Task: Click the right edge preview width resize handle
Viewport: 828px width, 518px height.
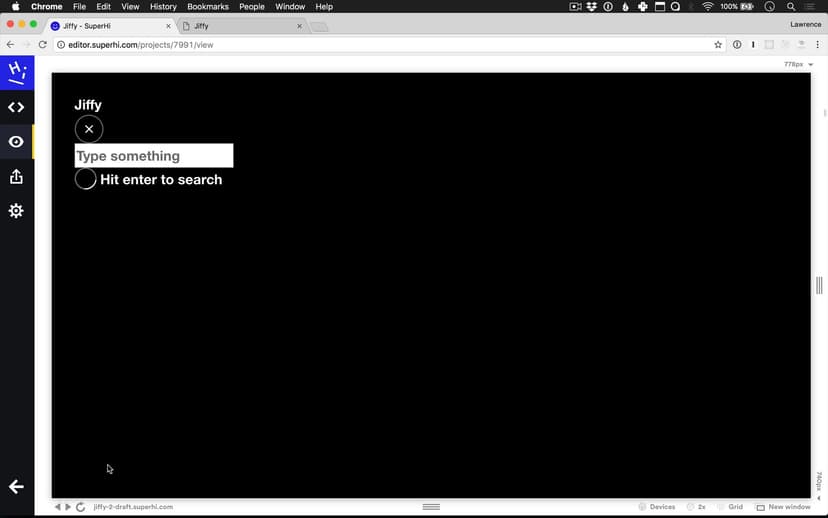Action: tap(819, 286)
